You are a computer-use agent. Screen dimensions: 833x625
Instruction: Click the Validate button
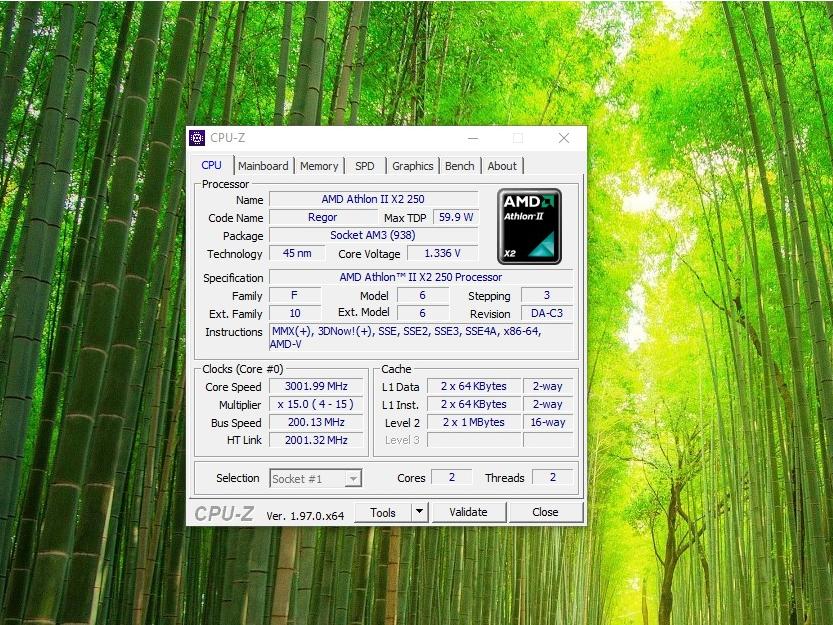[x=468, y=512]
